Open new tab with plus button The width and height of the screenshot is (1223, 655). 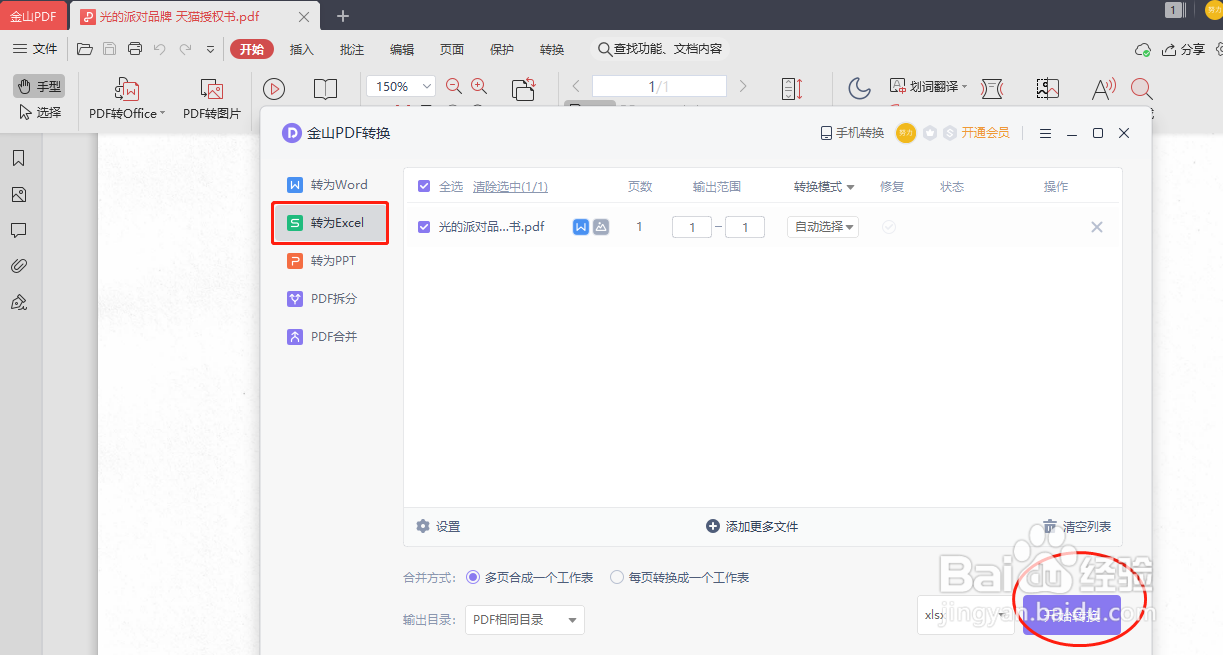pyautogui.click(x=343, y=16)
